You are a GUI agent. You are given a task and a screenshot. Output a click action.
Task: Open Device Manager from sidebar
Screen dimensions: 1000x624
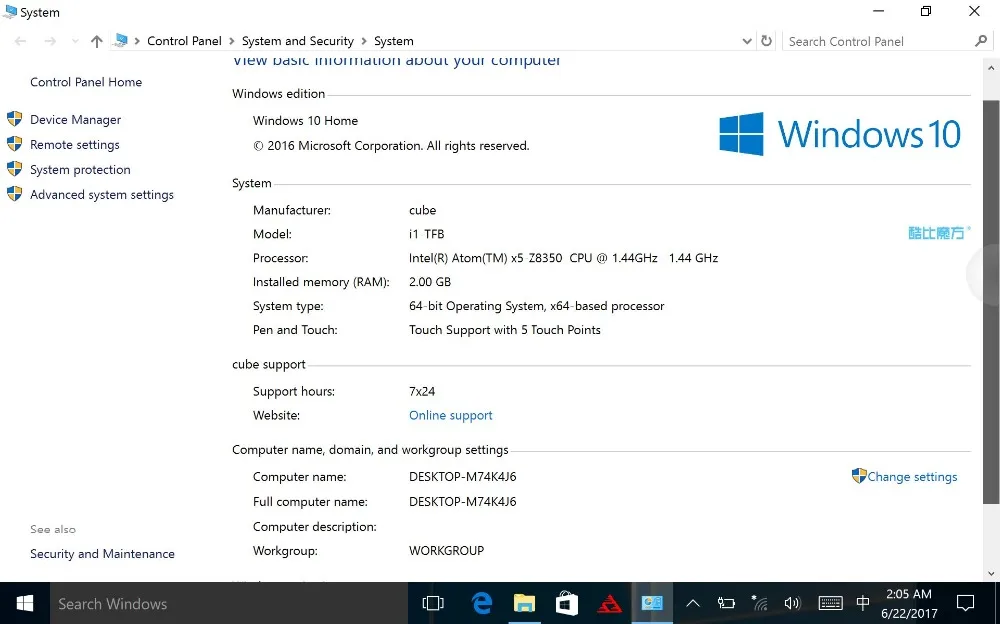[x=75, y=119]
